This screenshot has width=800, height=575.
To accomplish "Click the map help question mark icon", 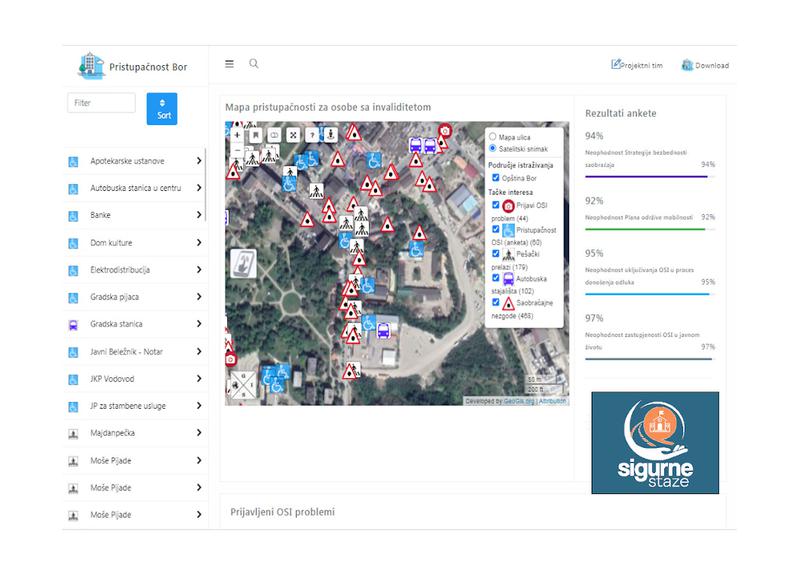I will [x=312, y=134].
